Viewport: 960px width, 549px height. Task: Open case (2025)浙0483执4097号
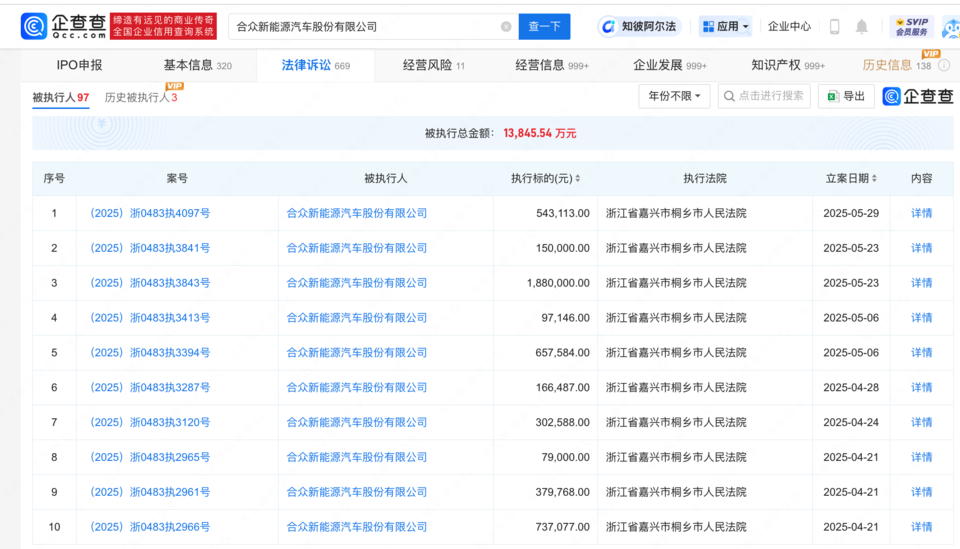[150, 213]
